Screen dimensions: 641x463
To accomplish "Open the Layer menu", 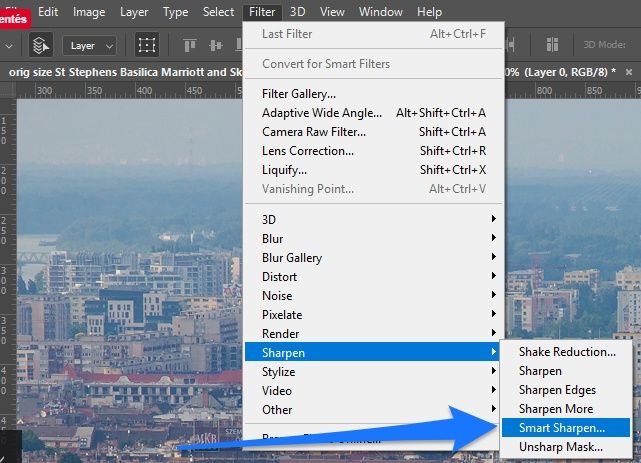I will coord(134,12).
